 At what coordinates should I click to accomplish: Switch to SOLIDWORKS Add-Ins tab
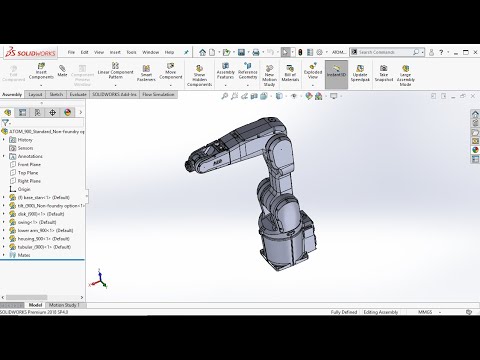(x=114, y=95)
